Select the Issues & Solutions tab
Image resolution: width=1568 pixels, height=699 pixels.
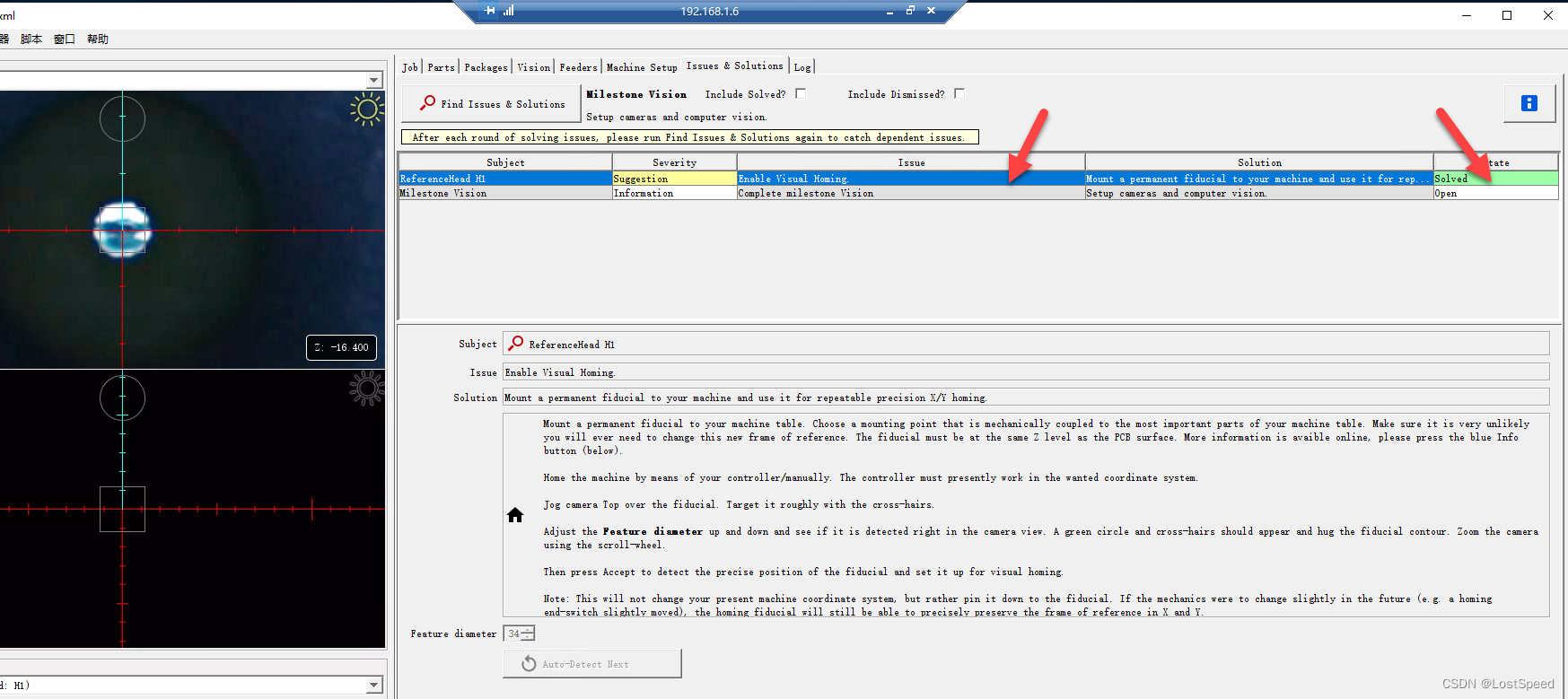(x=734, y=66)
